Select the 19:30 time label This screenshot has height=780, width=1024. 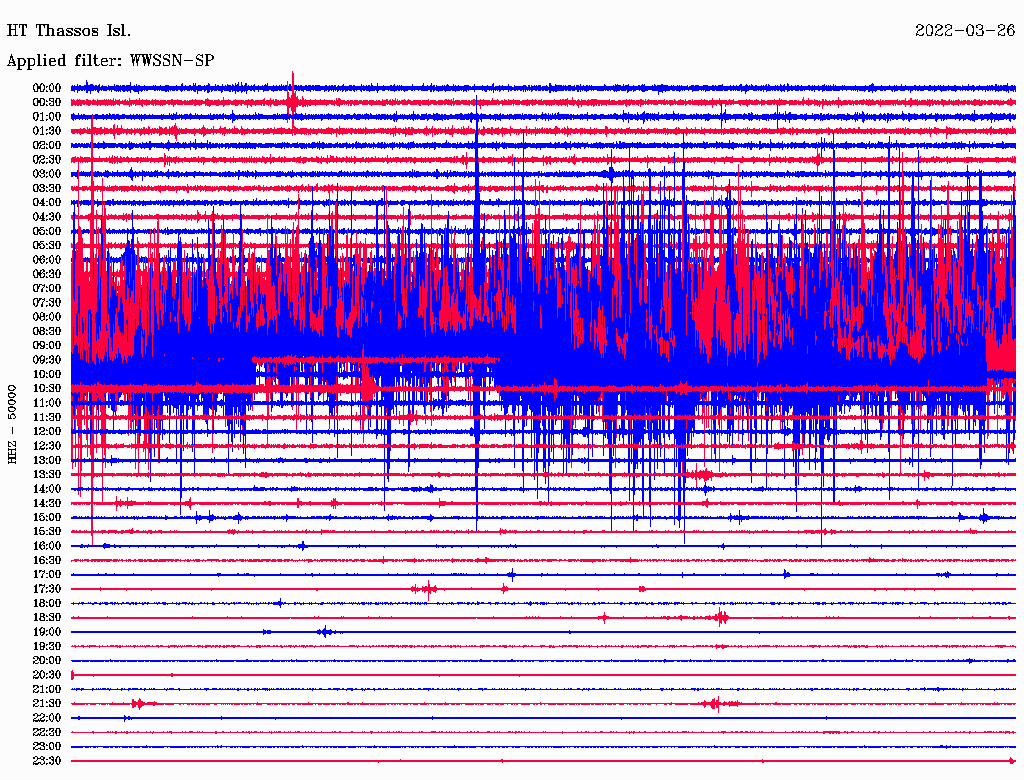click(x=47, y=646)
